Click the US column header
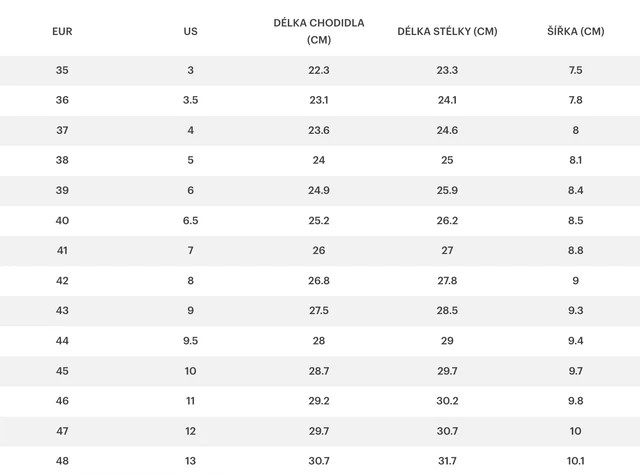The width and height of the screenshot is (640, 475). click(x=190, y=31)
